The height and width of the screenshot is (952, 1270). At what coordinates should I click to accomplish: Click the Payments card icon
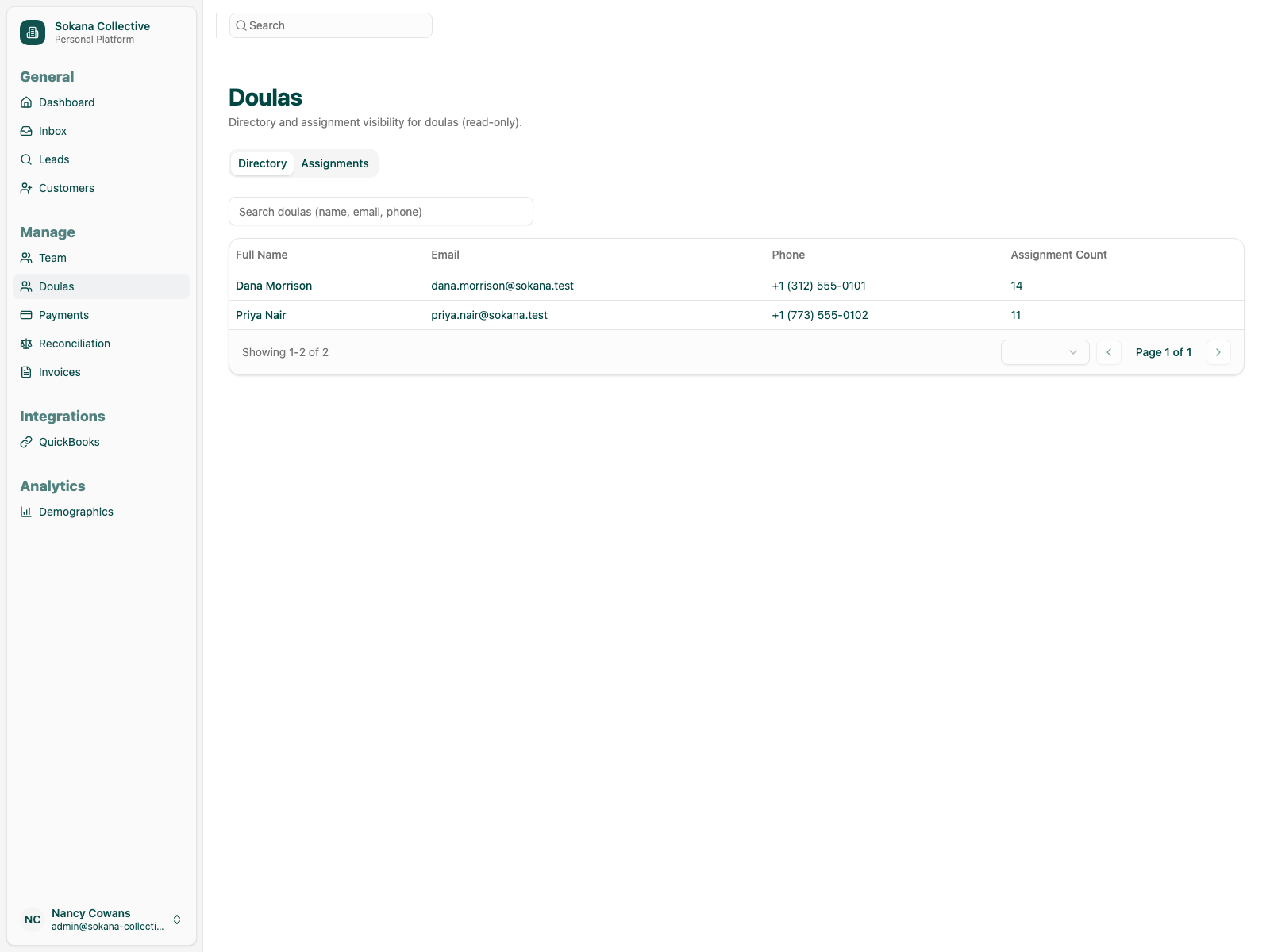coord(26,315)
